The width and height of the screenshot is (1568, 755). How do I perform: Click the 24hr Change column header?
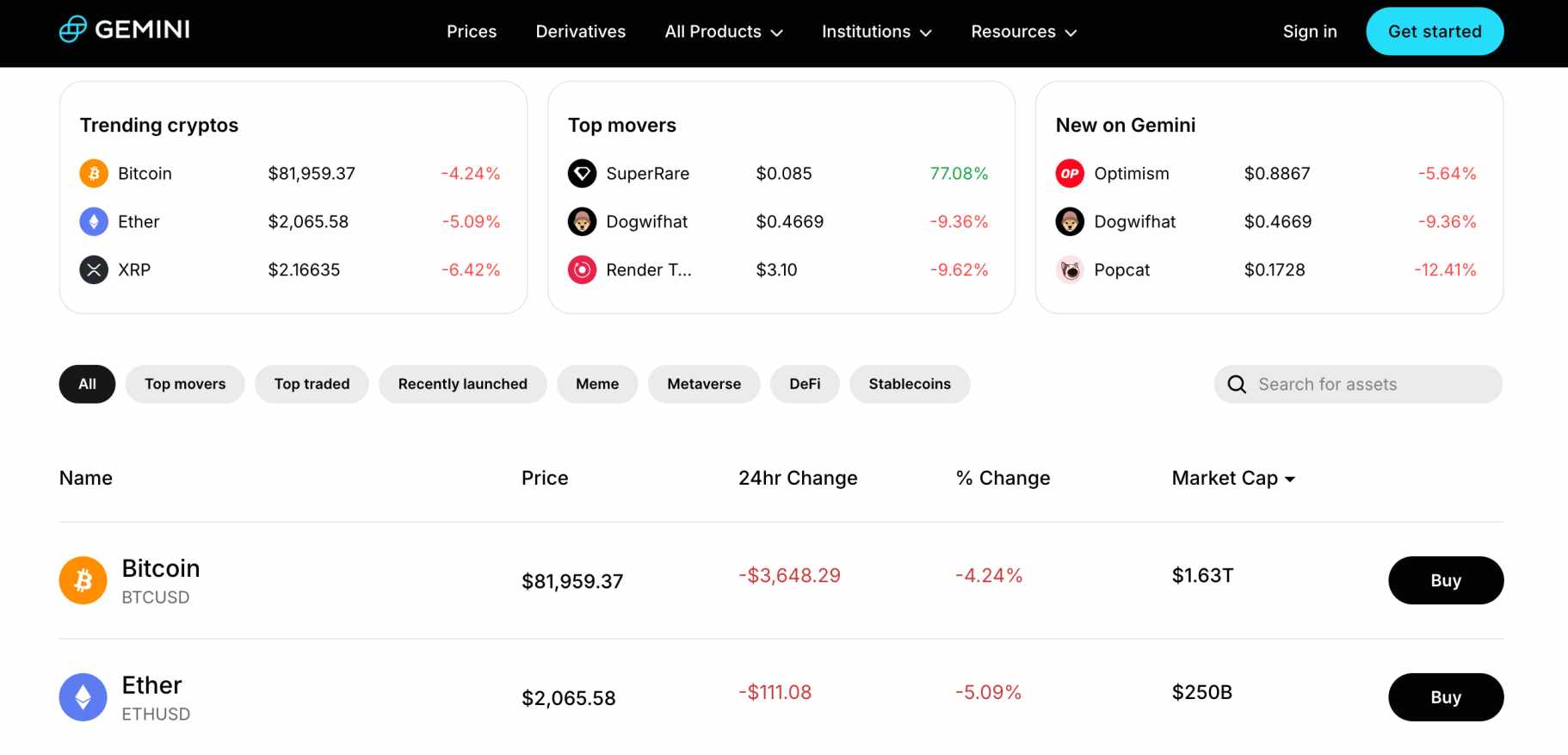(798, 478)
